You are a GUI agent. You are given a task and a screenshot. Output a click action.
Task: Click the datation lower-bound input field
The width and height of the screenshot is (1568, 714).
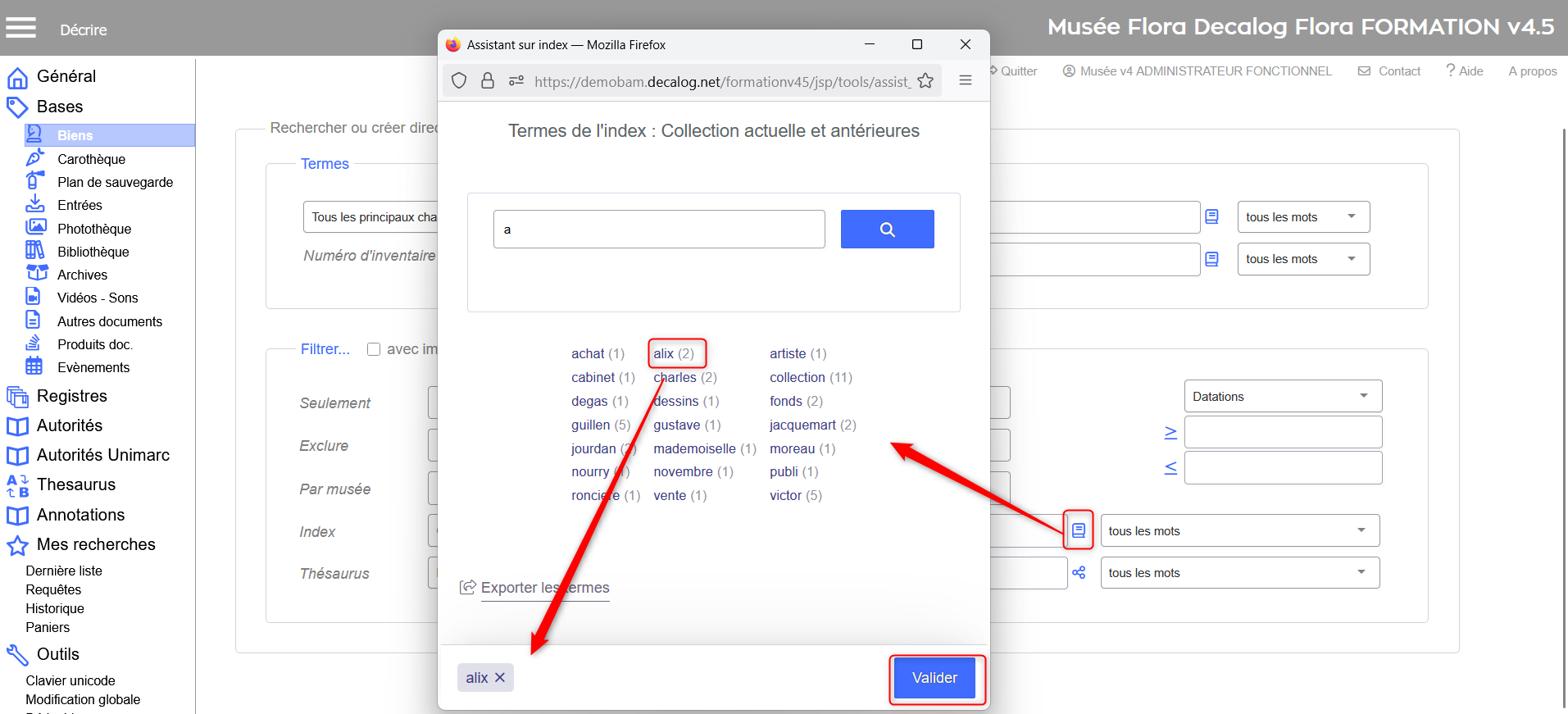click(x=1283, y=431)
